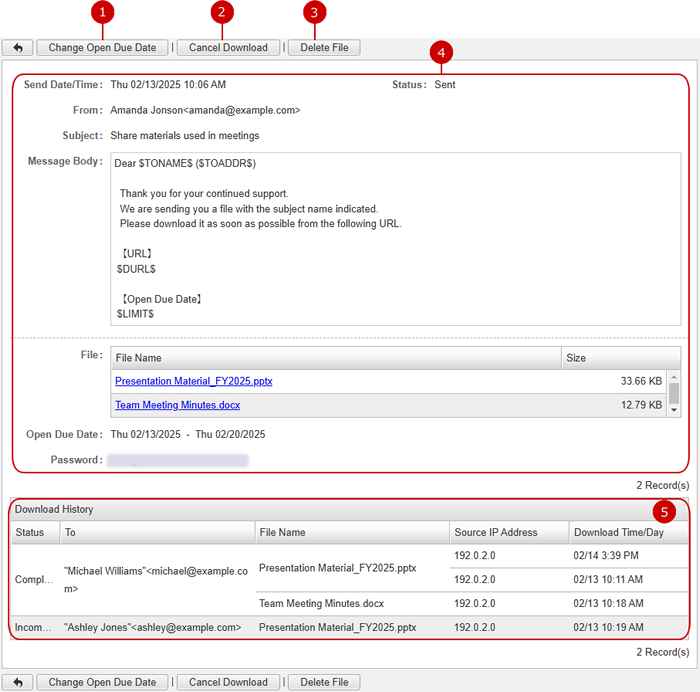Click file list scrollbar up arrow
The image size is (700, 692).
click(674, 377)
